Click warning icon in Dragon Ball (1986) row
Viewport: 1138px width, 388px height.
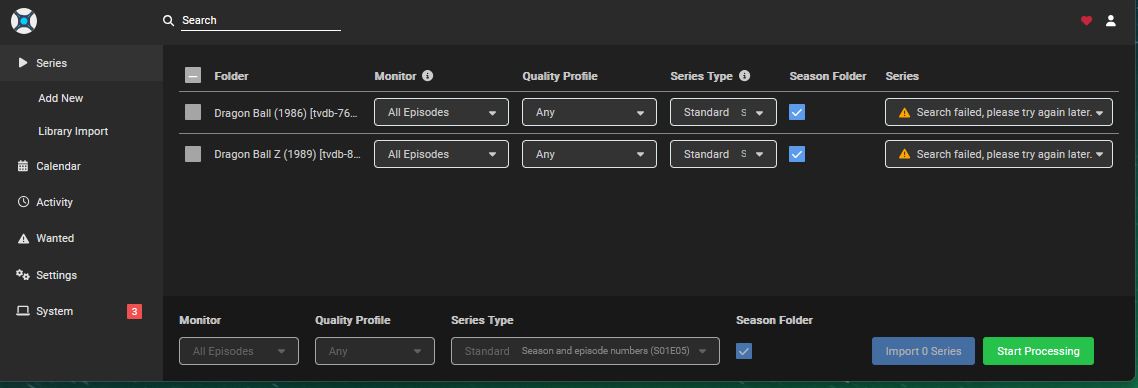pos(904,112)
